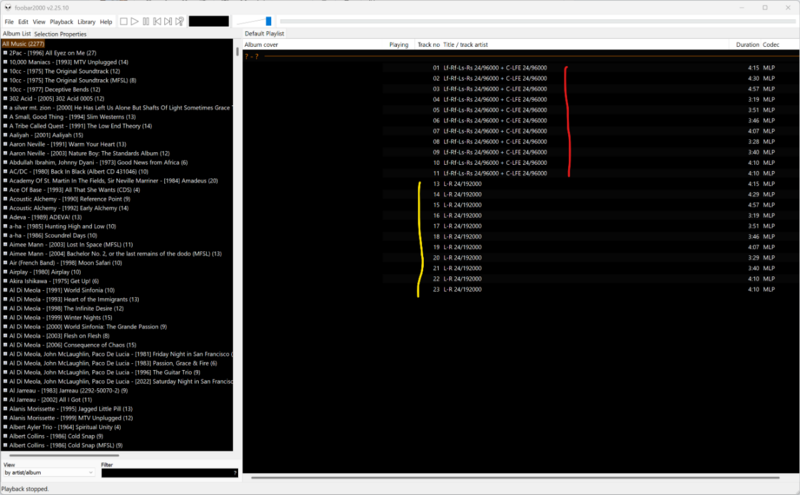Click on the playback seekbar
Image resolution: width=800 pixels, height=495 pixels.
click(x=537, y=21)
